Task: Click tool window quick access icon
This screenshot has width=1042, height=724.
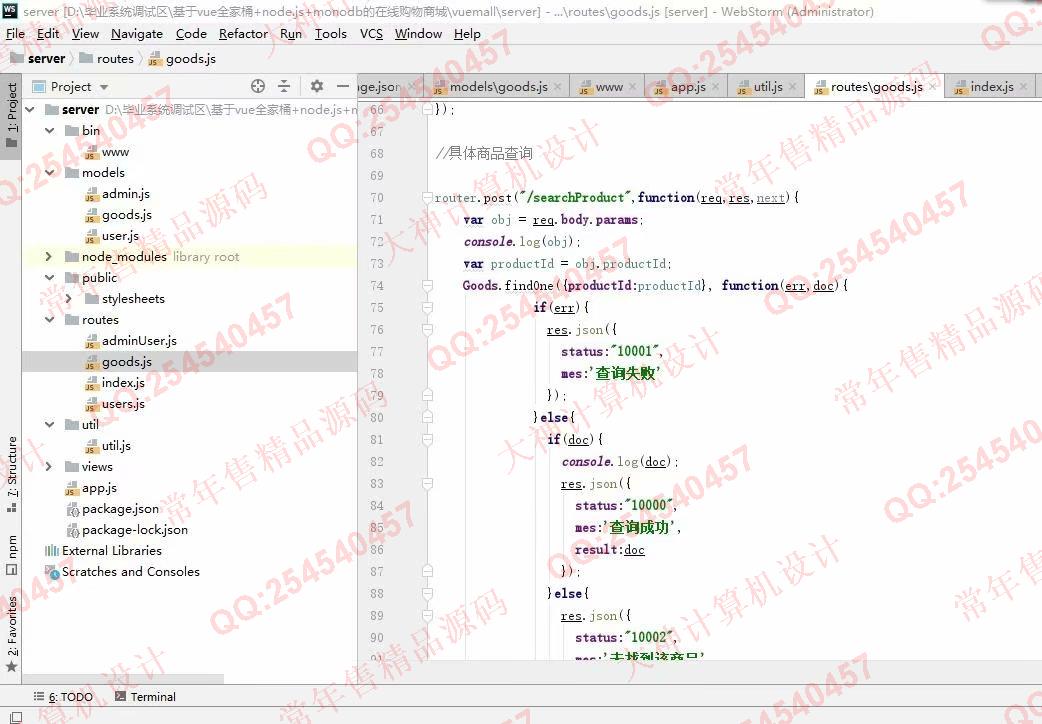Action: point(15,717)
